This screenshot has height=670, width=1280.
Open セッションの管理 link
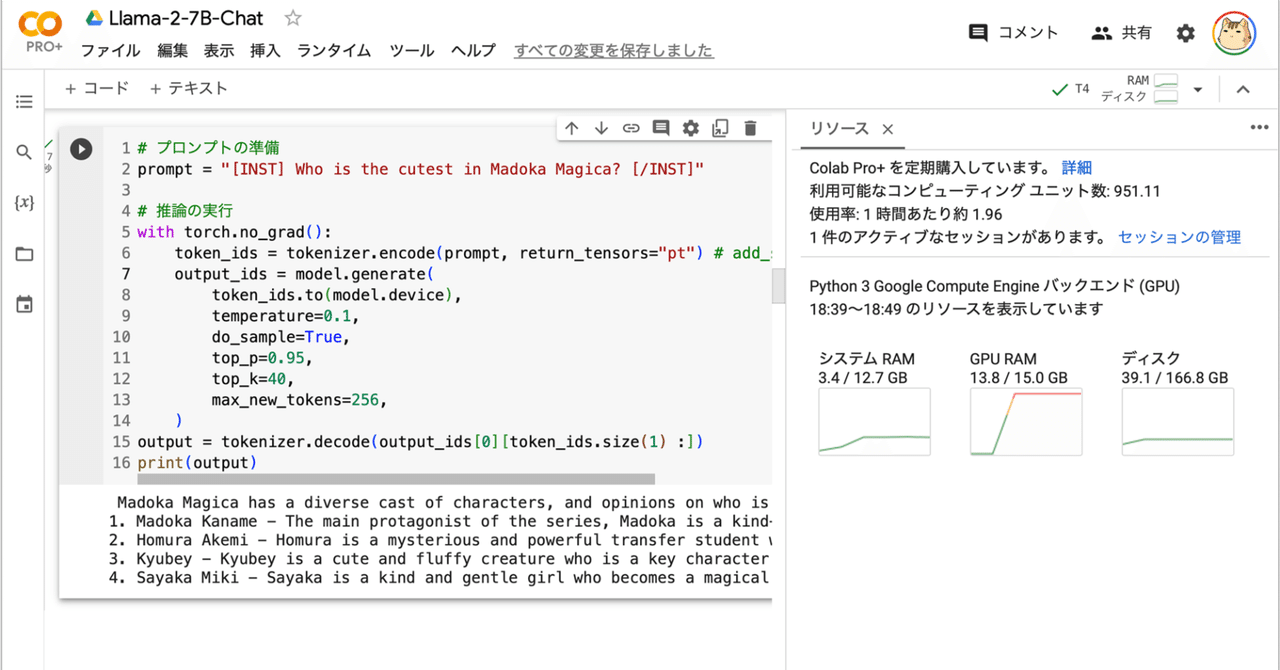point(1178,237)
